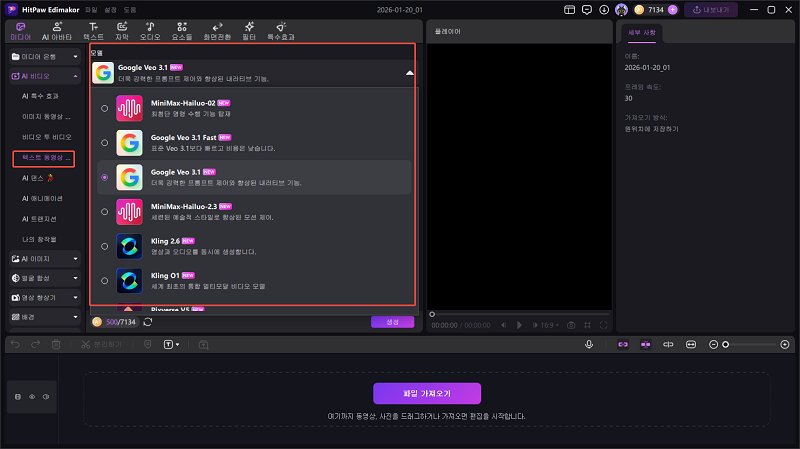Open the 텍스트 (Text) tool tab
This screenshot has width=800, height=449.
point(93,31)
